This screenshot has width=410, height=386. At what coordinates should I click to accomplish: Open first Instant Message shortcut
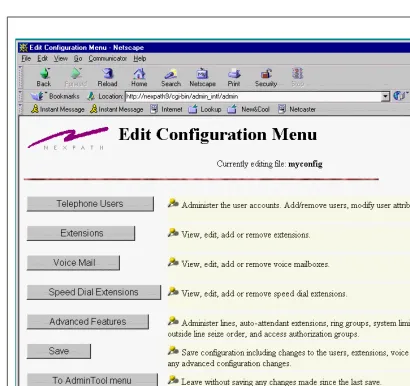pos(58,109)
